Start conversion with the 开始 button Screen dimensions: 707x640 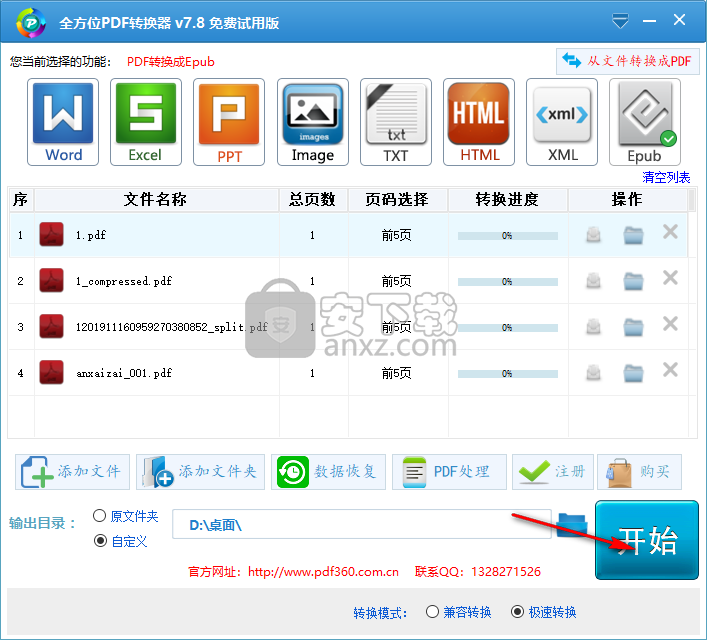click(x=647, y=540)
